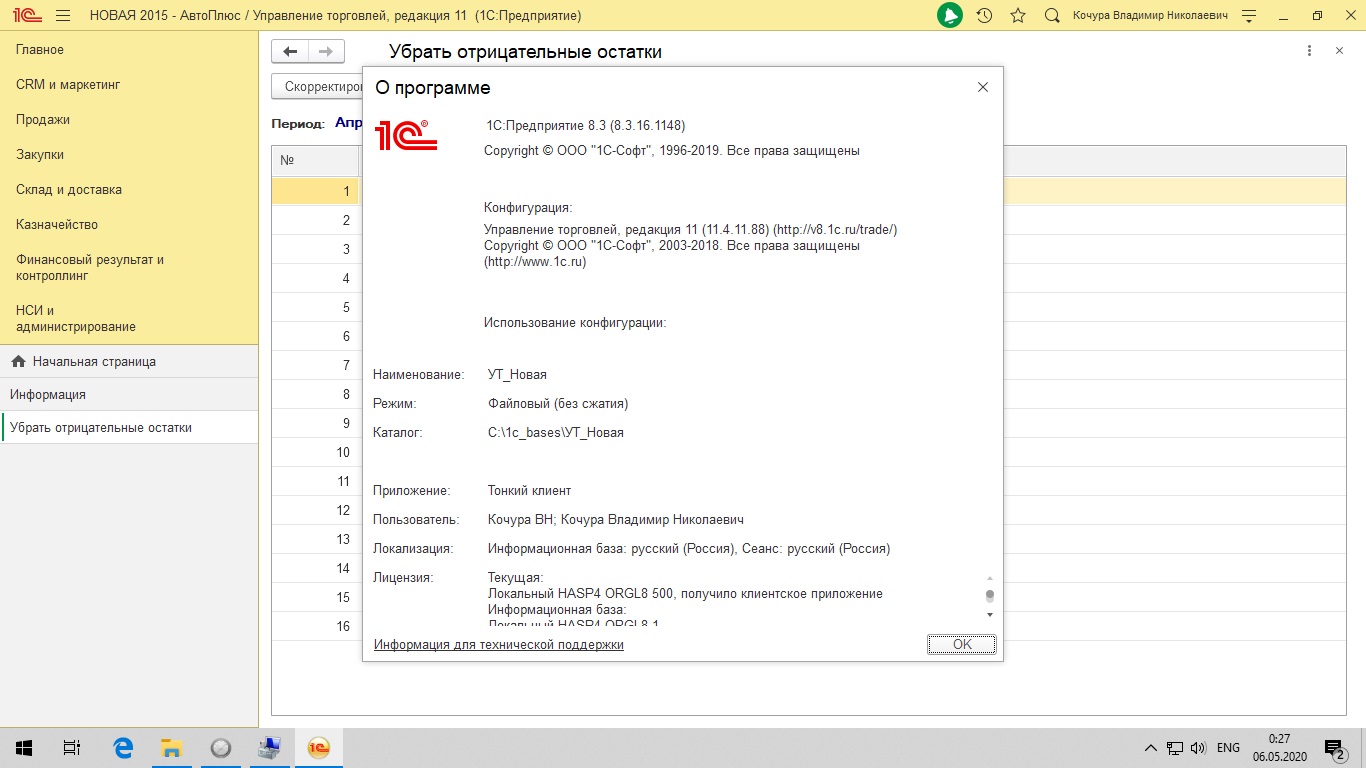The height and width of the screenshot is (768, 1366).
Task: Open the history clock icon
Action: point(984,15)
